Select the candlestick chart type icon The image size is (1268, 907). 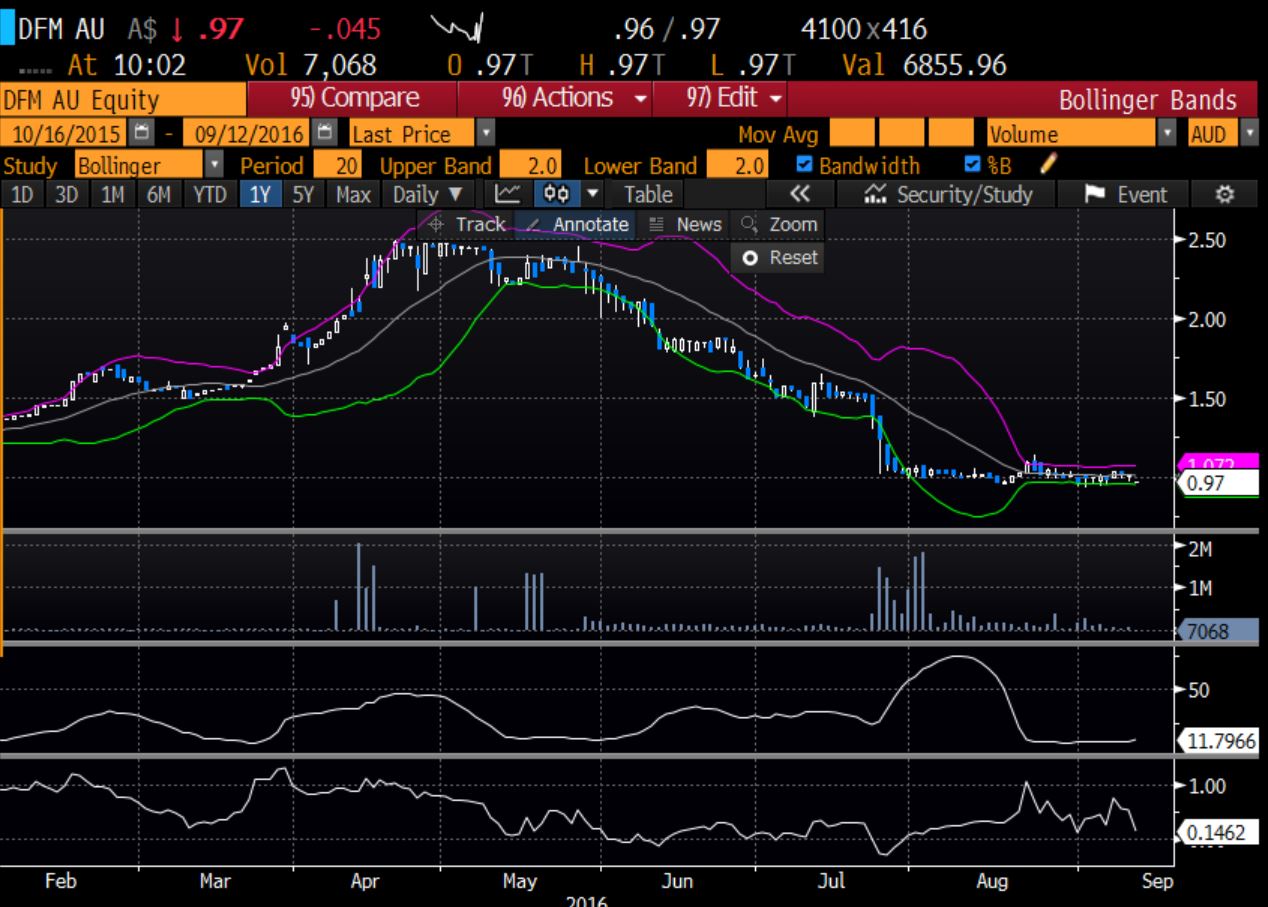pyautogui.click(x=558, y=194)
